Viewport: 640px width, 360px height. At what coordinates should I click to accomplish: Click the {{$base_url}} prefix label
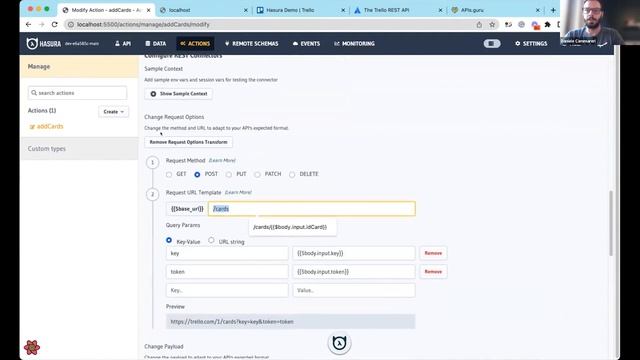click(x=187, y=209)
